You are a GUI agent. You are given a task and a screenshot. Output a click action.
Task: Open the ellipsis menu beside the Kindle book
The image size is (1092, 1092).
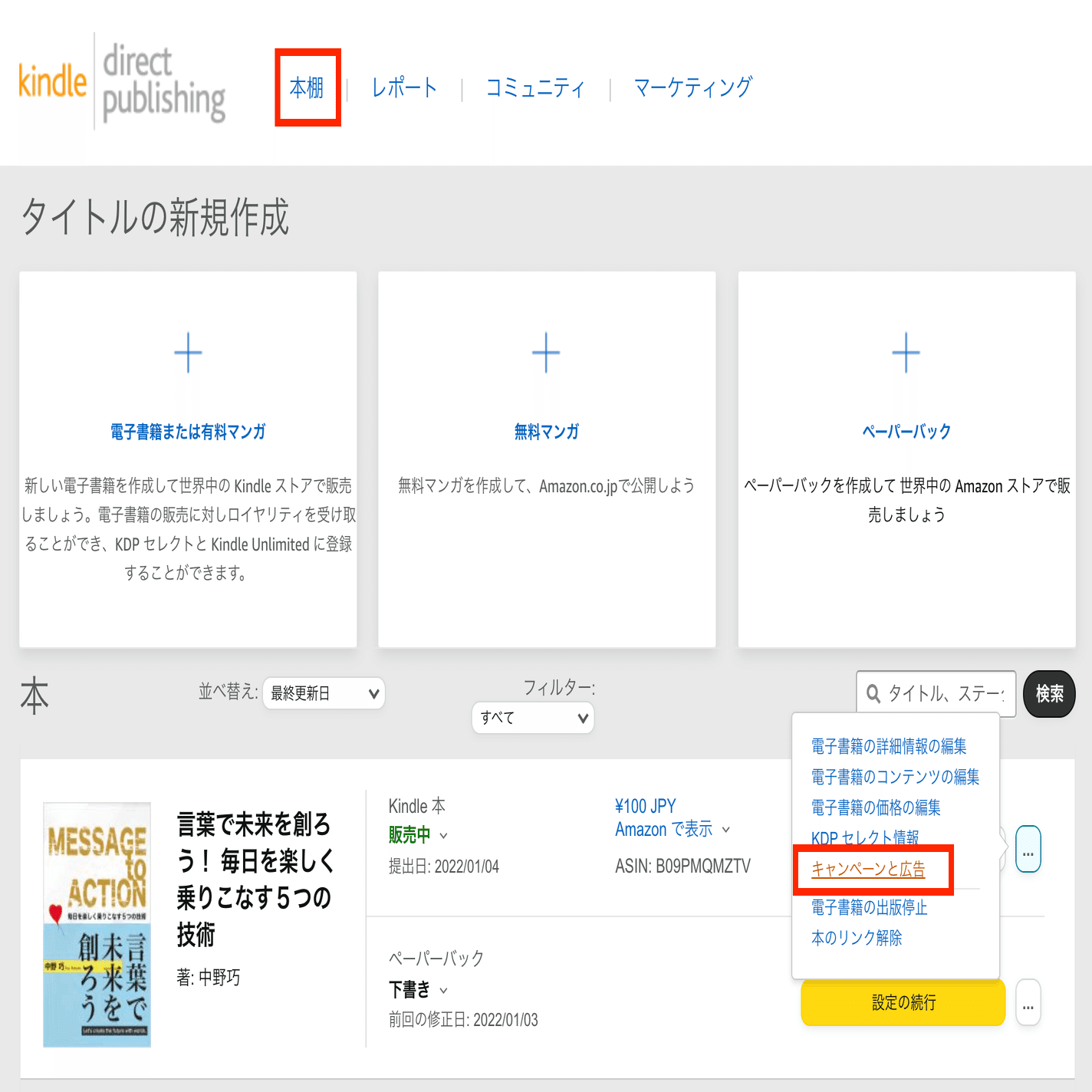[1028, 850]
